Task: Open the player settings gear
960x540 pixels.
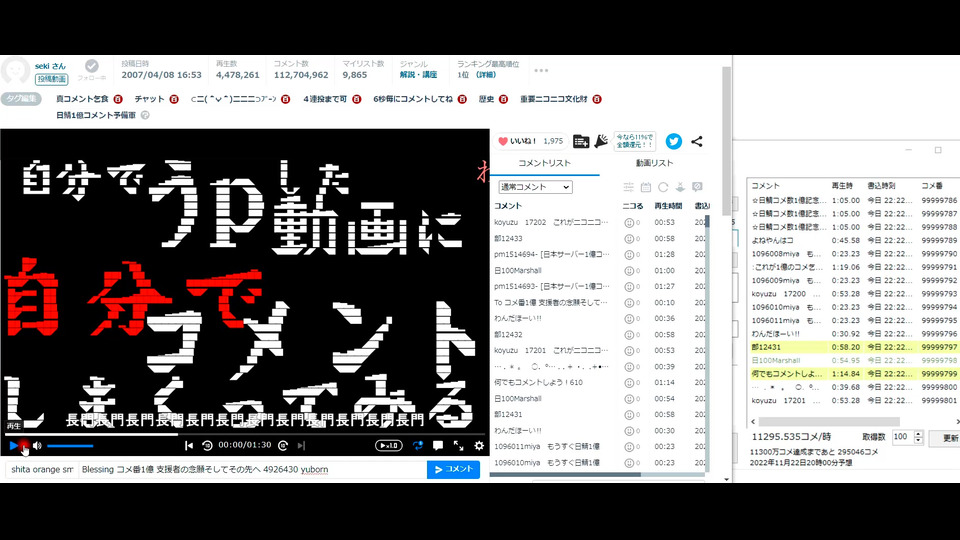Action: point(479,446)
